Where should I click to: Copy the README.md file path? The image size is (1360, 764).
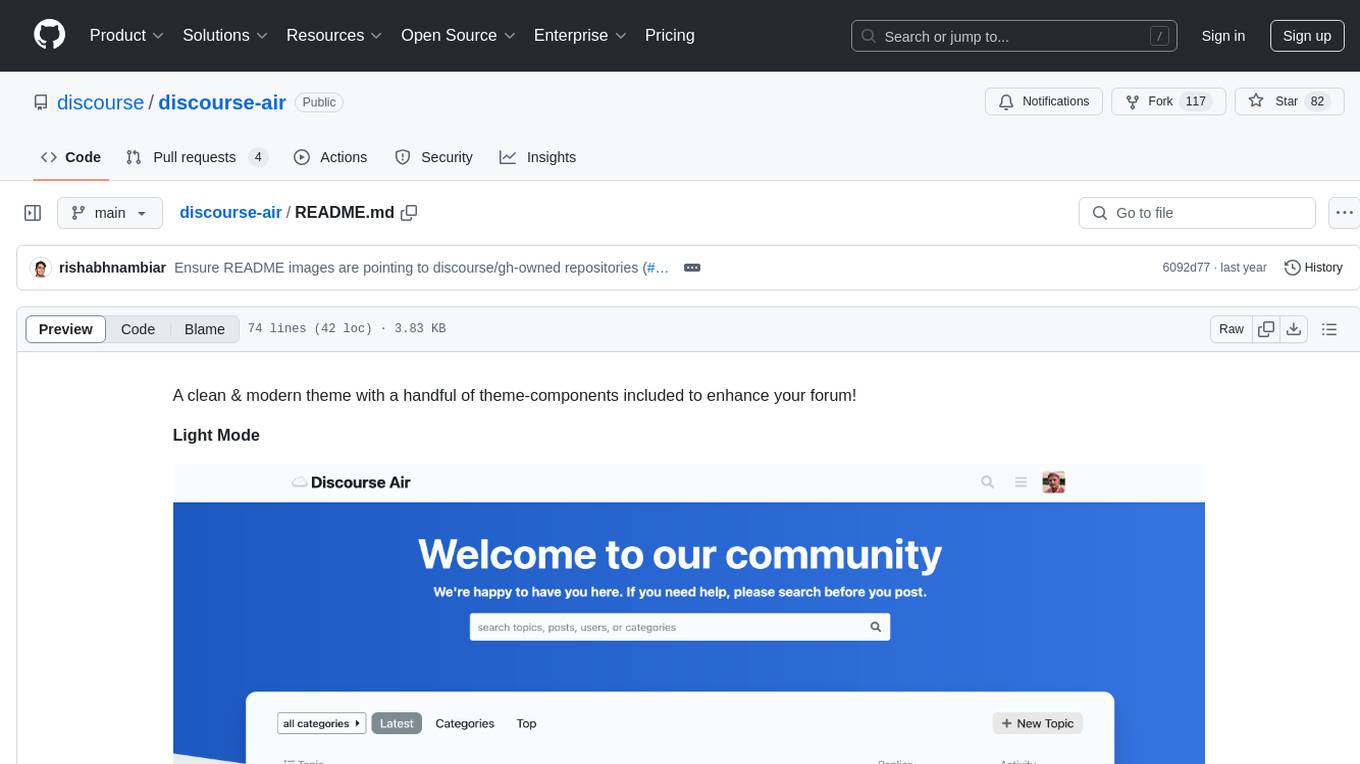[x=409, y=213]
